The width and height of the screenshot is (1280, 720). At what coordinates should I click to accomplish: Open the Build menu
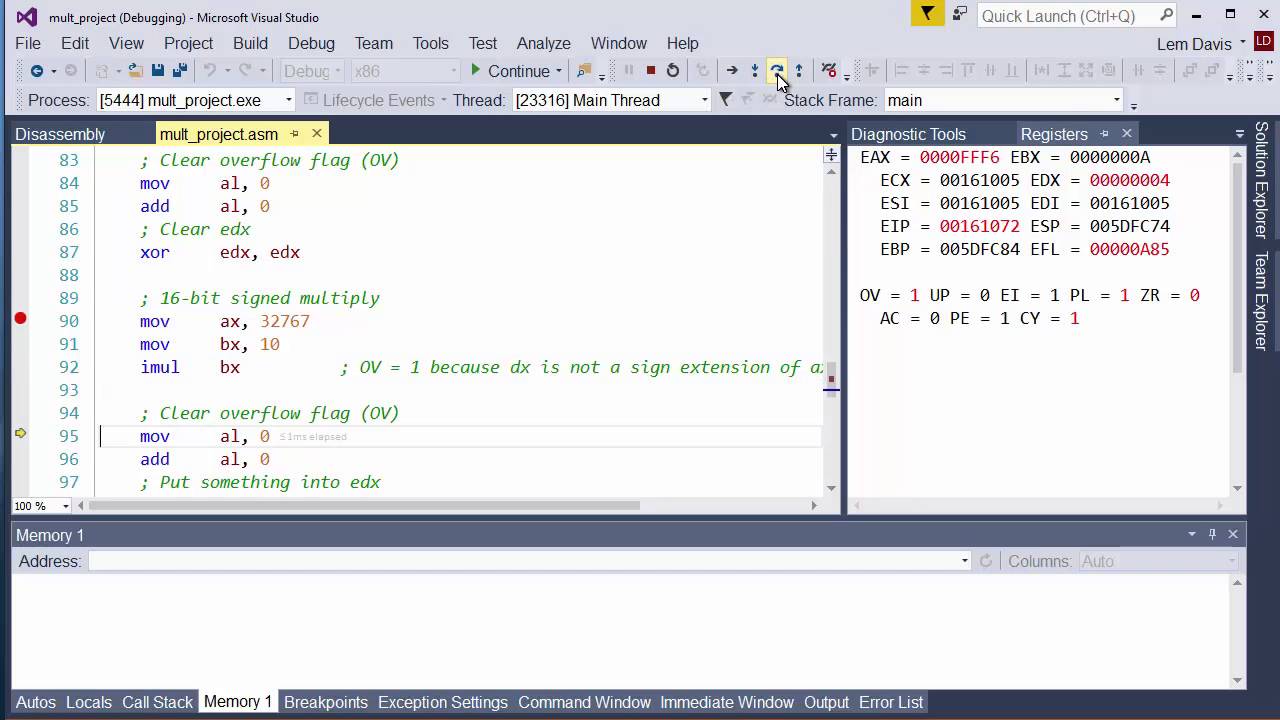[x=250, y=43]
